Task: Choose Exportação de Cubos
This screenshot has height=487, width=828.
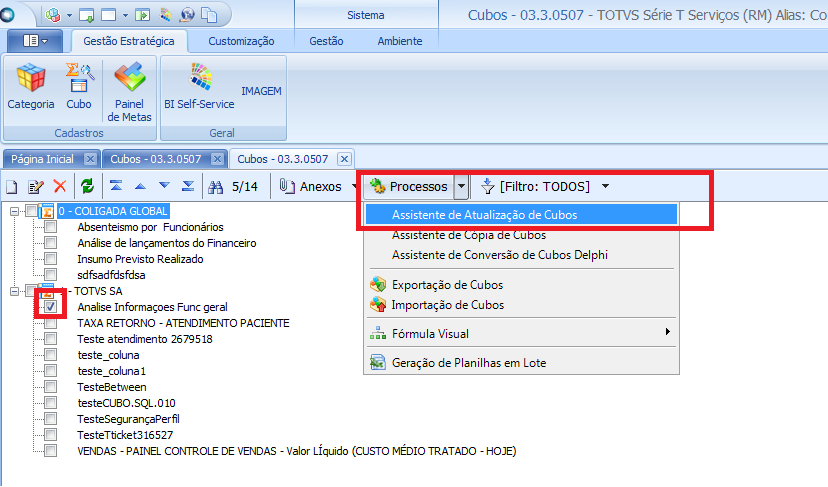Action: pos(521,285)
